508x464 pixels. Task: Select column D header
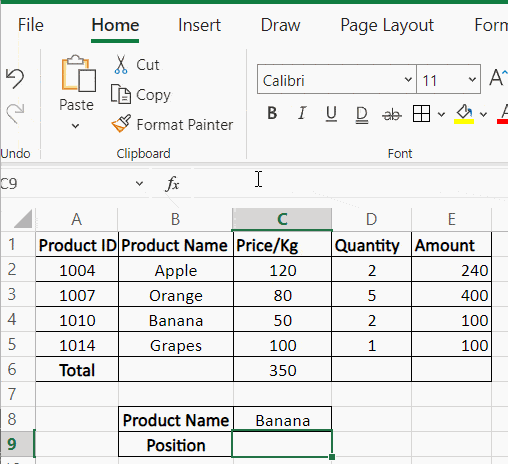371,219
